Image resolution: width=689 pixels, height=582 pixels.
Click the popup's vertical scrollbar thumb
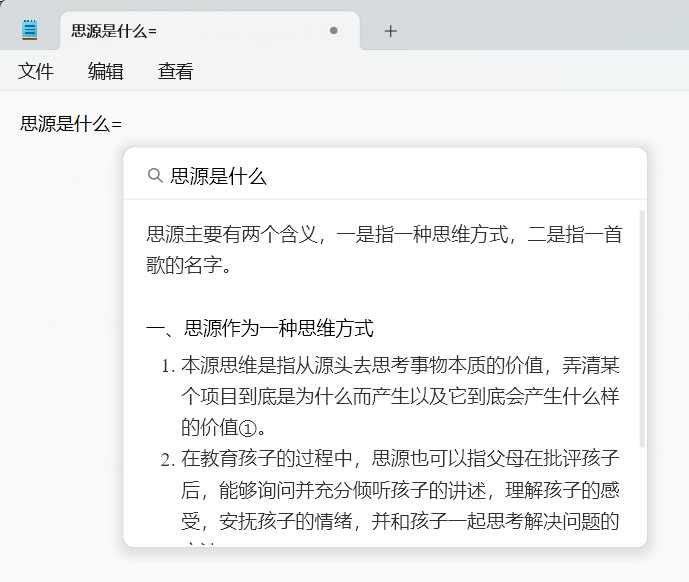pos(642,329)
